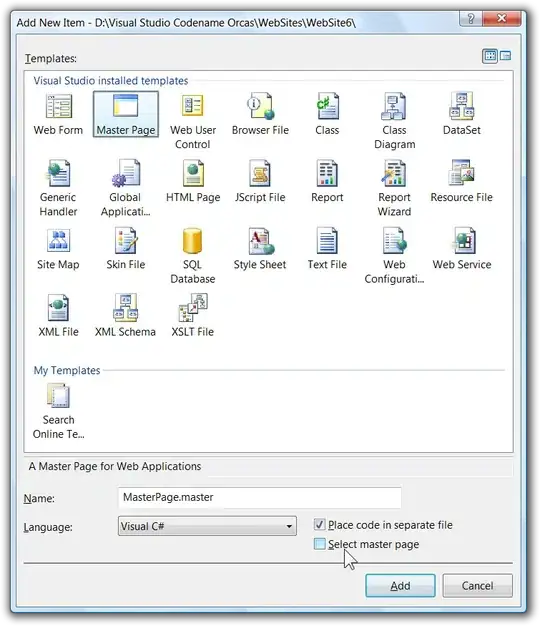
Task: Open the dialog Help question-mark button
Action: 471,18
